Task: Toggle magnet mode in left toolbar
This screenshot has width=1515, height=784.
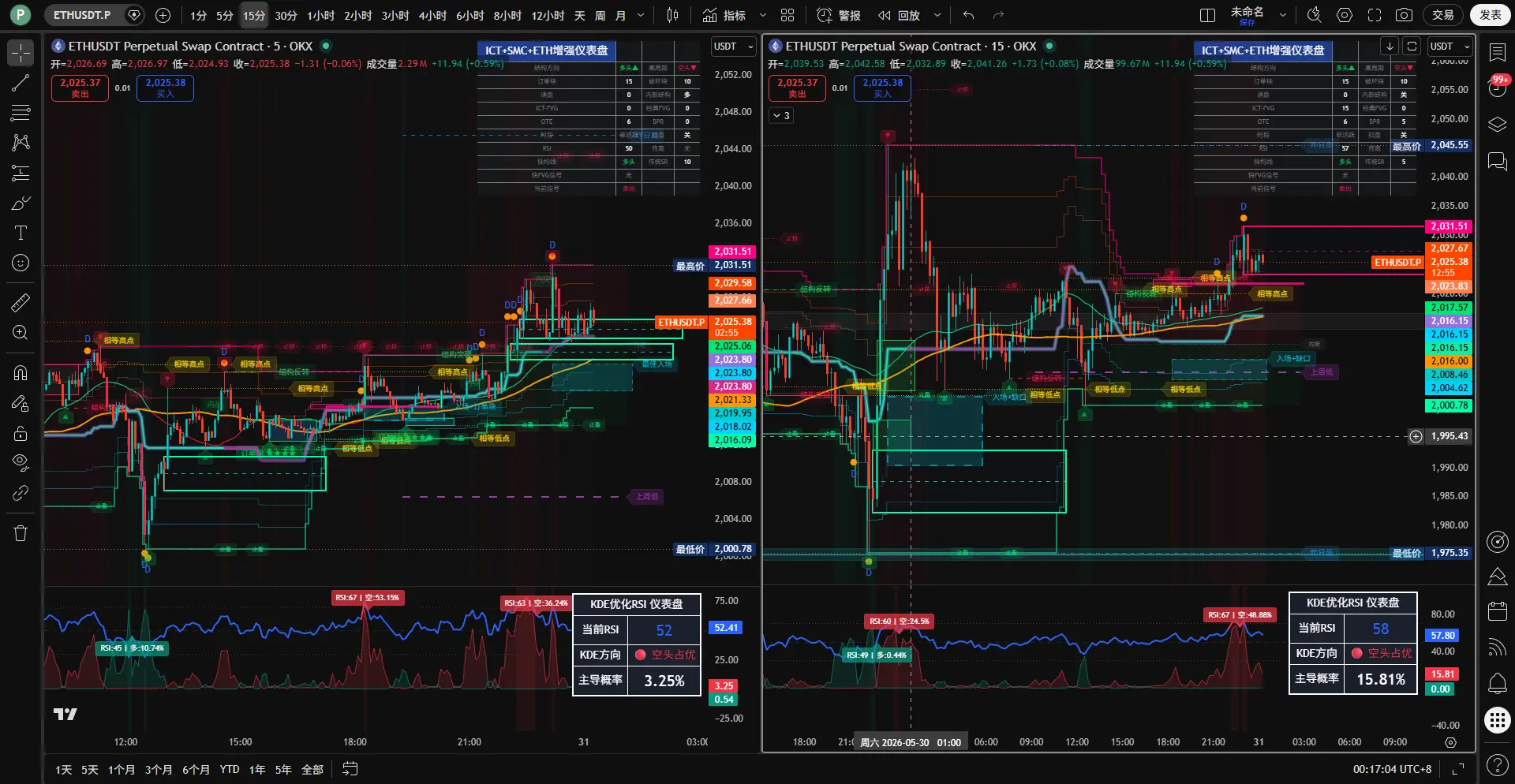Action: (21, 373)
